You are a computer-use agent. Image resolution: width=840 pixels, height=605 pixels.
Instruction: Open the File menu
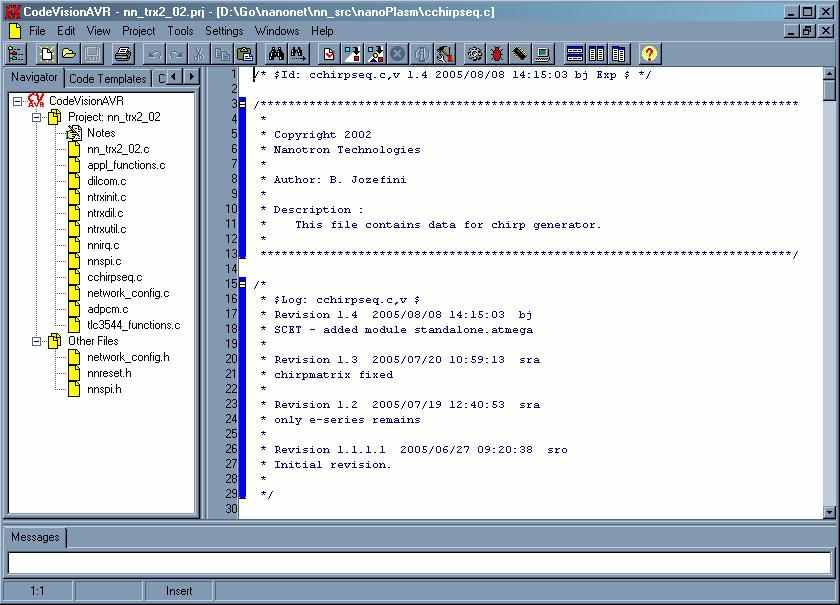click(37, 31)
